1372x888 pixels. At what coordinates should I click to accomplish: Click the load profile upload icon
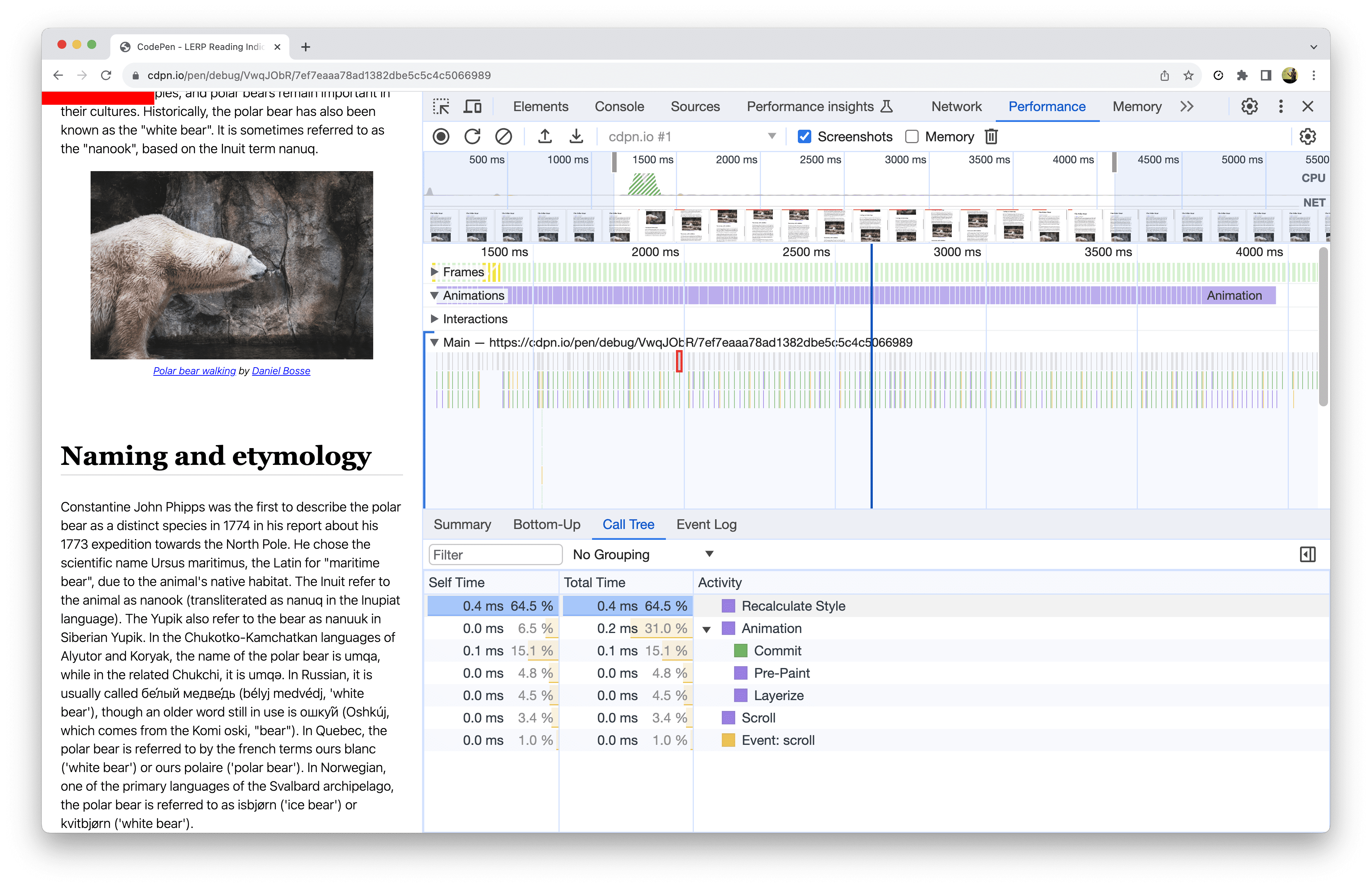(545, 136)
